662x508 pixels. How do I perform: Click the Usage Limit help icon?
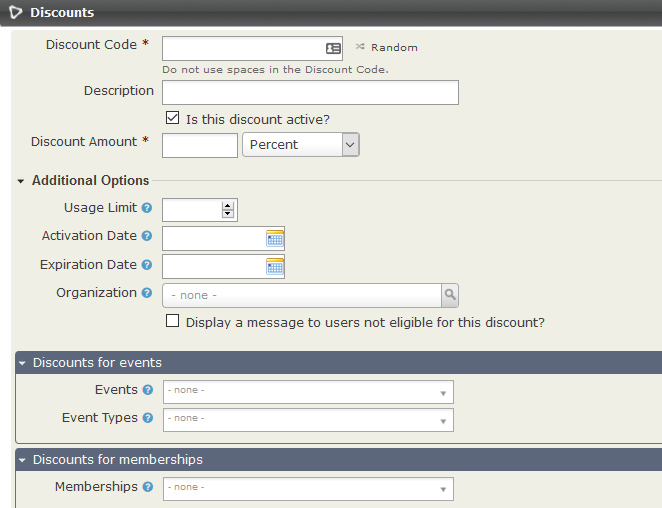point(147,208)
